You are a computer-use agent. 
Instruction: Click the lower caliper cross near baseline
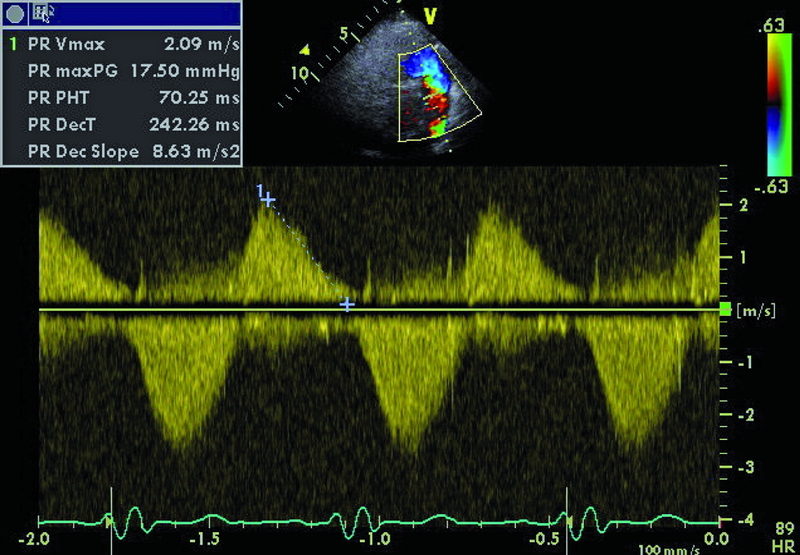click(x=346, y=303)
